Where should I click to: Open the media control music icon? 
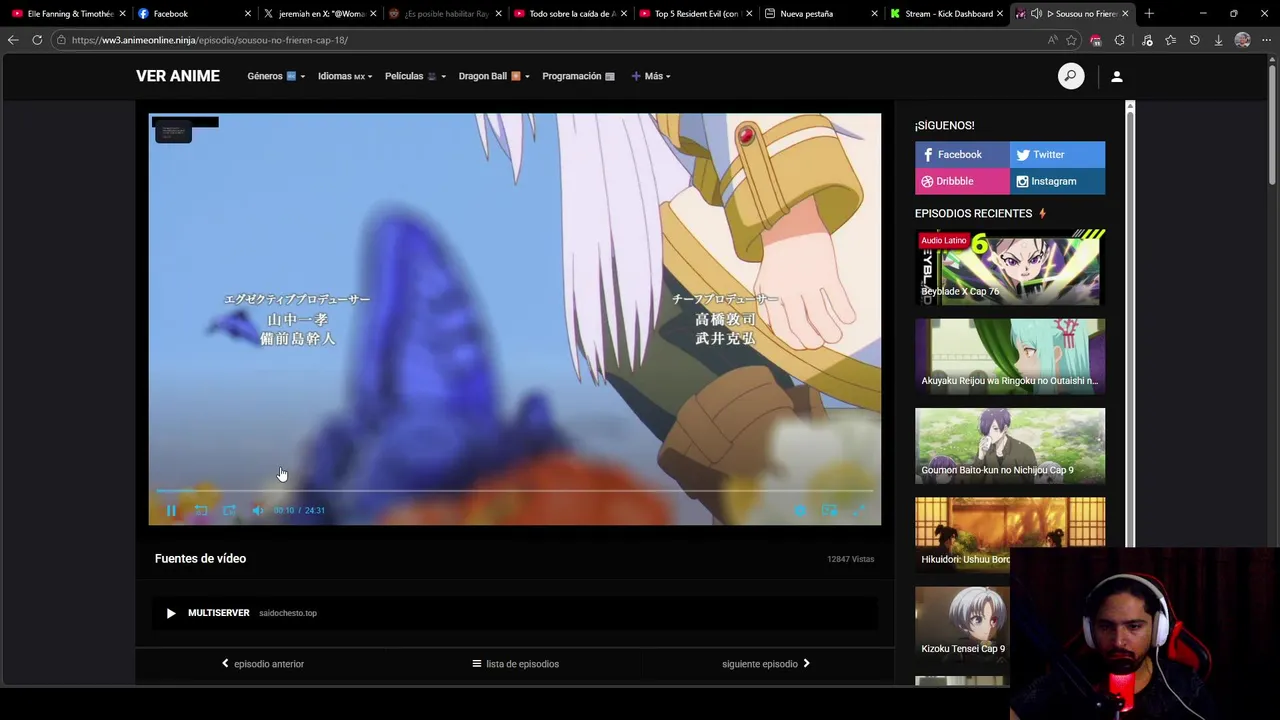[1147, 40]
